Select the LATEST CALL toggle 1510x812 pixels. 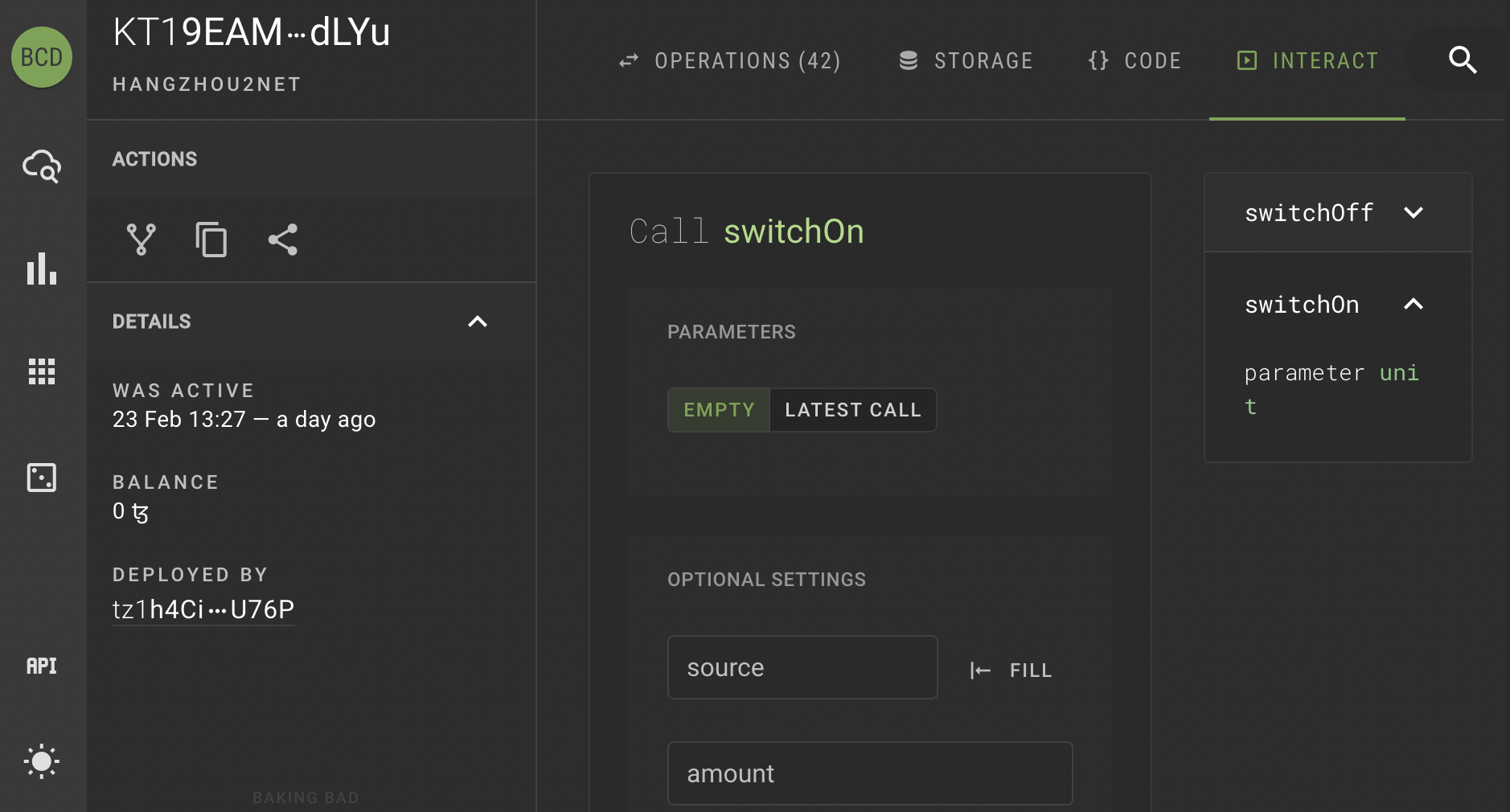[852, 410]
